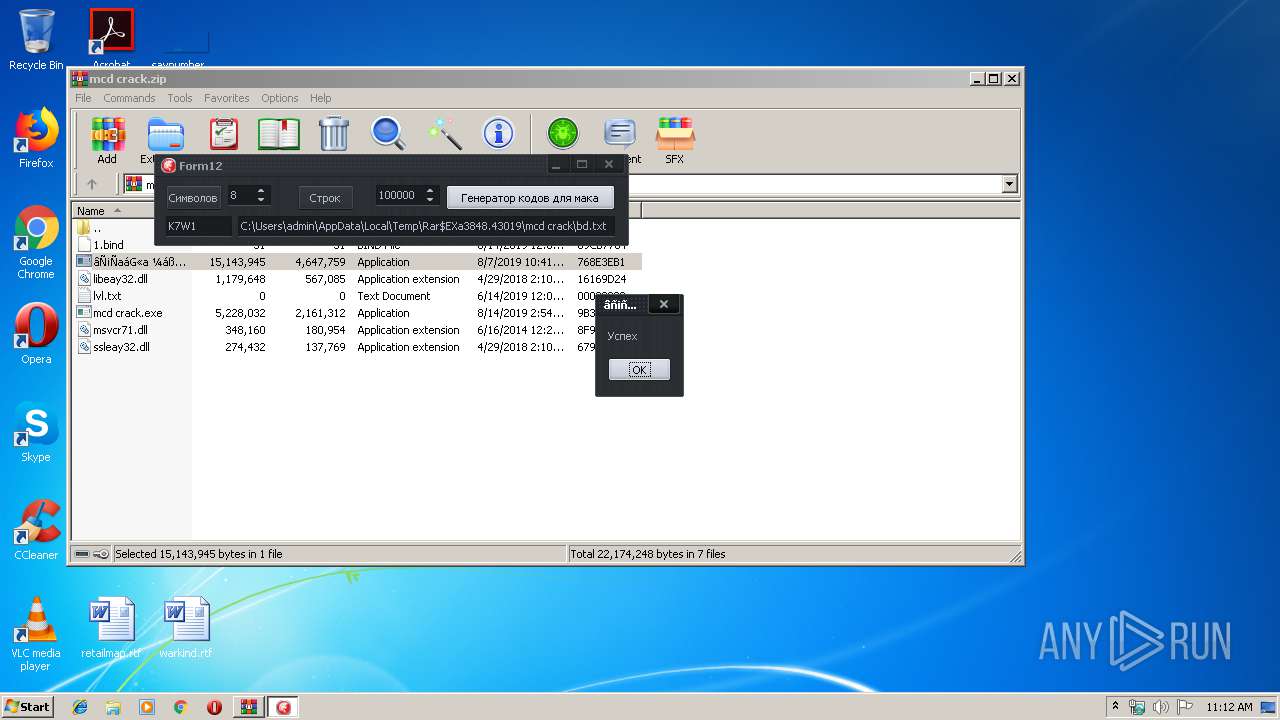Open Recycle Bin desktop icon
The image size is (1280, 720).
(36, 40)
